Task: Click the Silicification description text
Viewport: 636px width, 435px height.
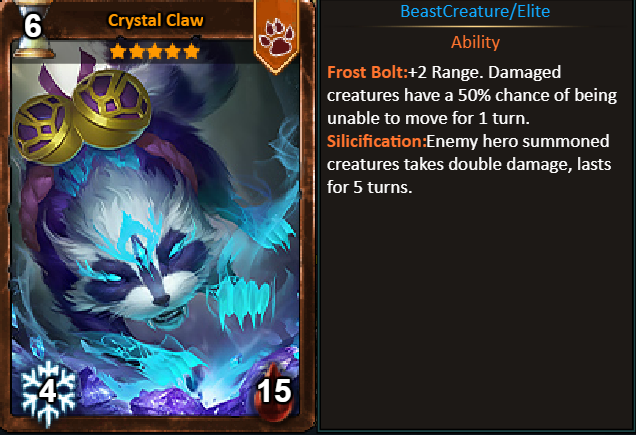Action: 469,164
